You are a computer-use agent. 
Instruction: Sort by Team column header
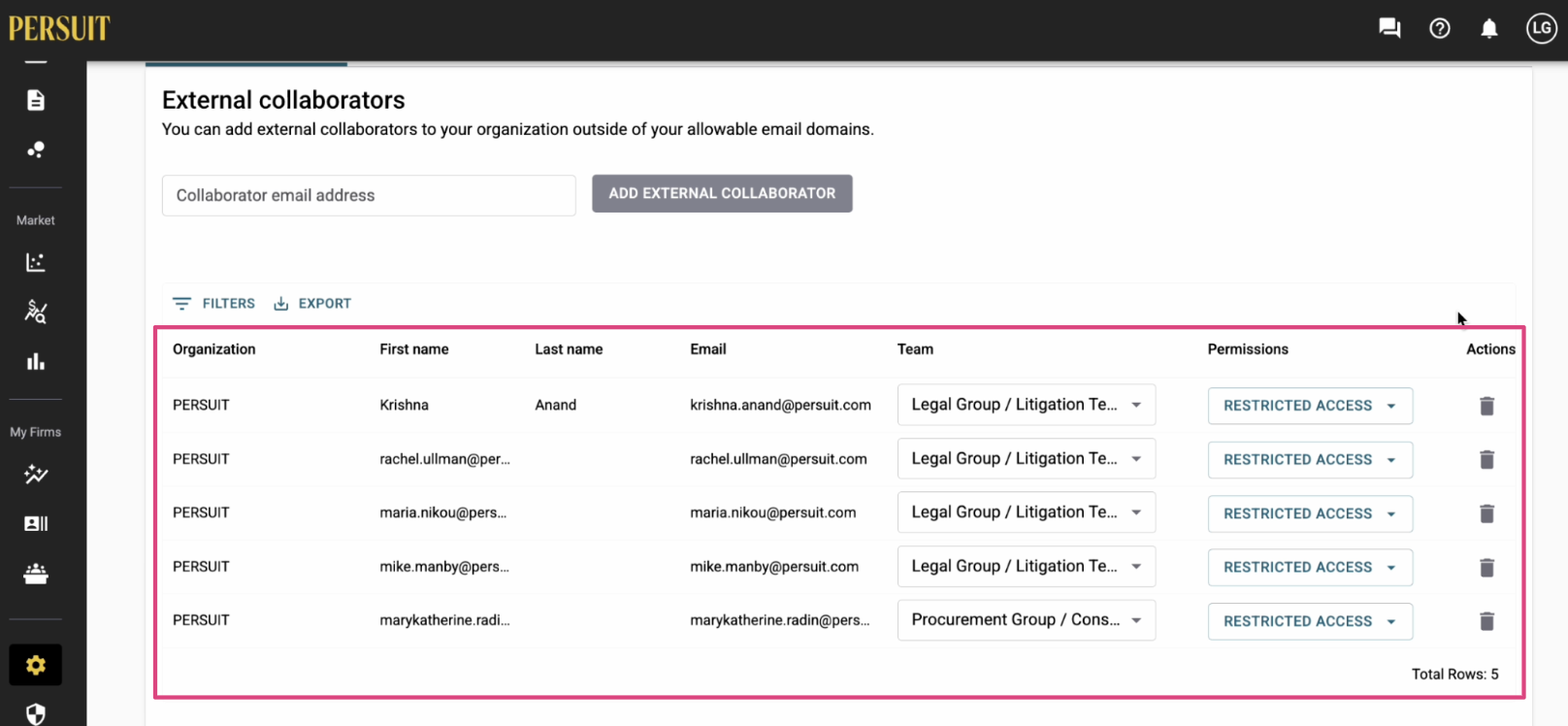[x=915, y=349]
